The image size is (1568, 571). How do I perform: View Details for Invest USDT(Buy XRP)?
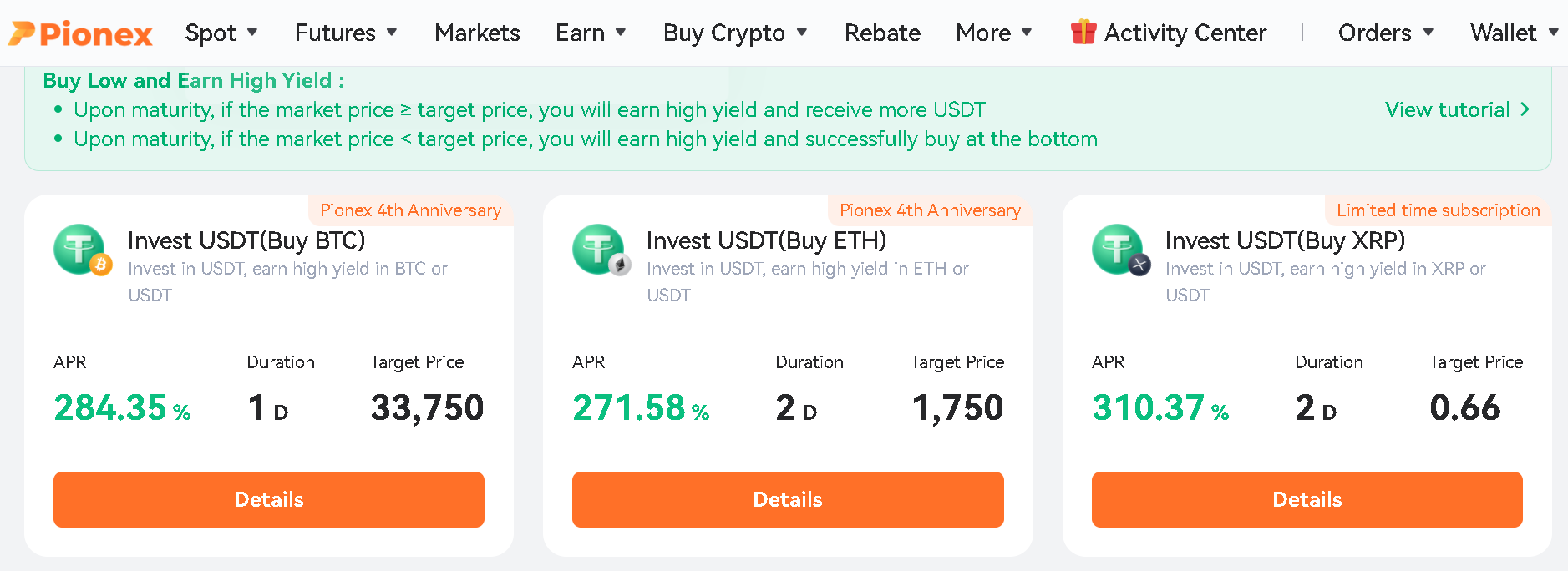(1307, 499)
